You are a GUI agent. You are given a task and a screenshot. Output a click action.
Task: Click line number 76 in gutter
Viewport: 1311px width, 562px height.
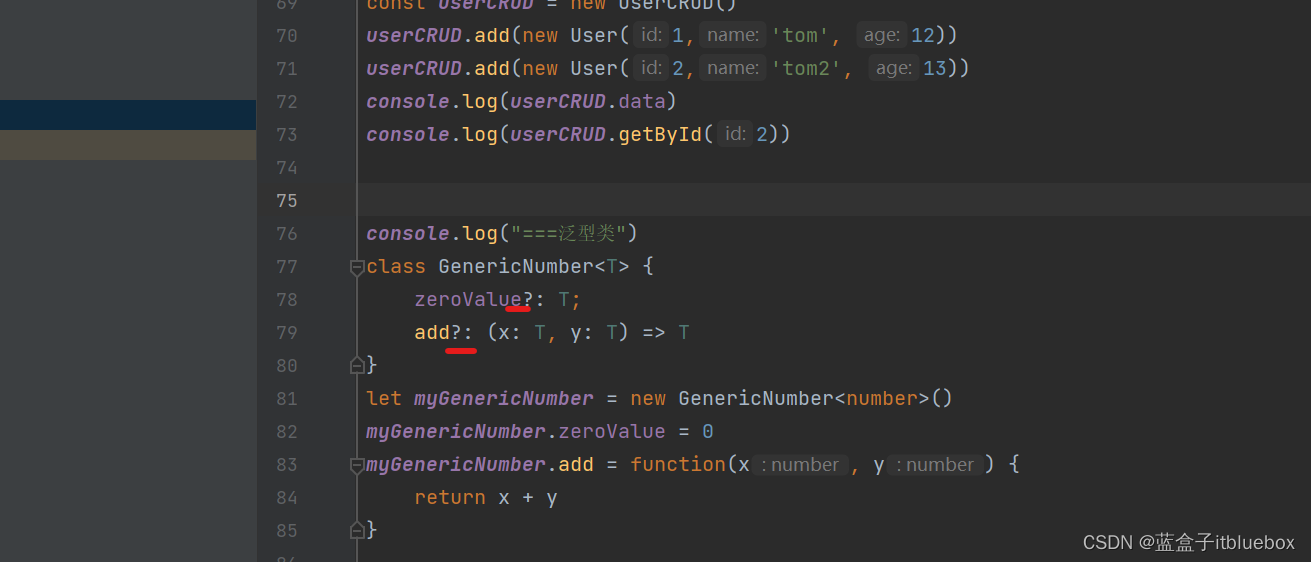tap(286, 234)
